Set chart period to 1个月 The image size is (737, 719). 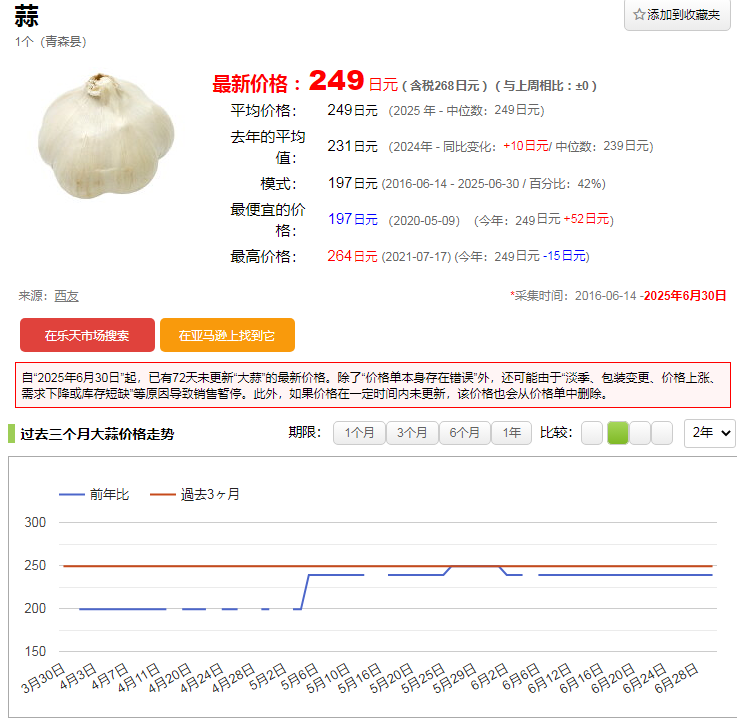[359, 433]
